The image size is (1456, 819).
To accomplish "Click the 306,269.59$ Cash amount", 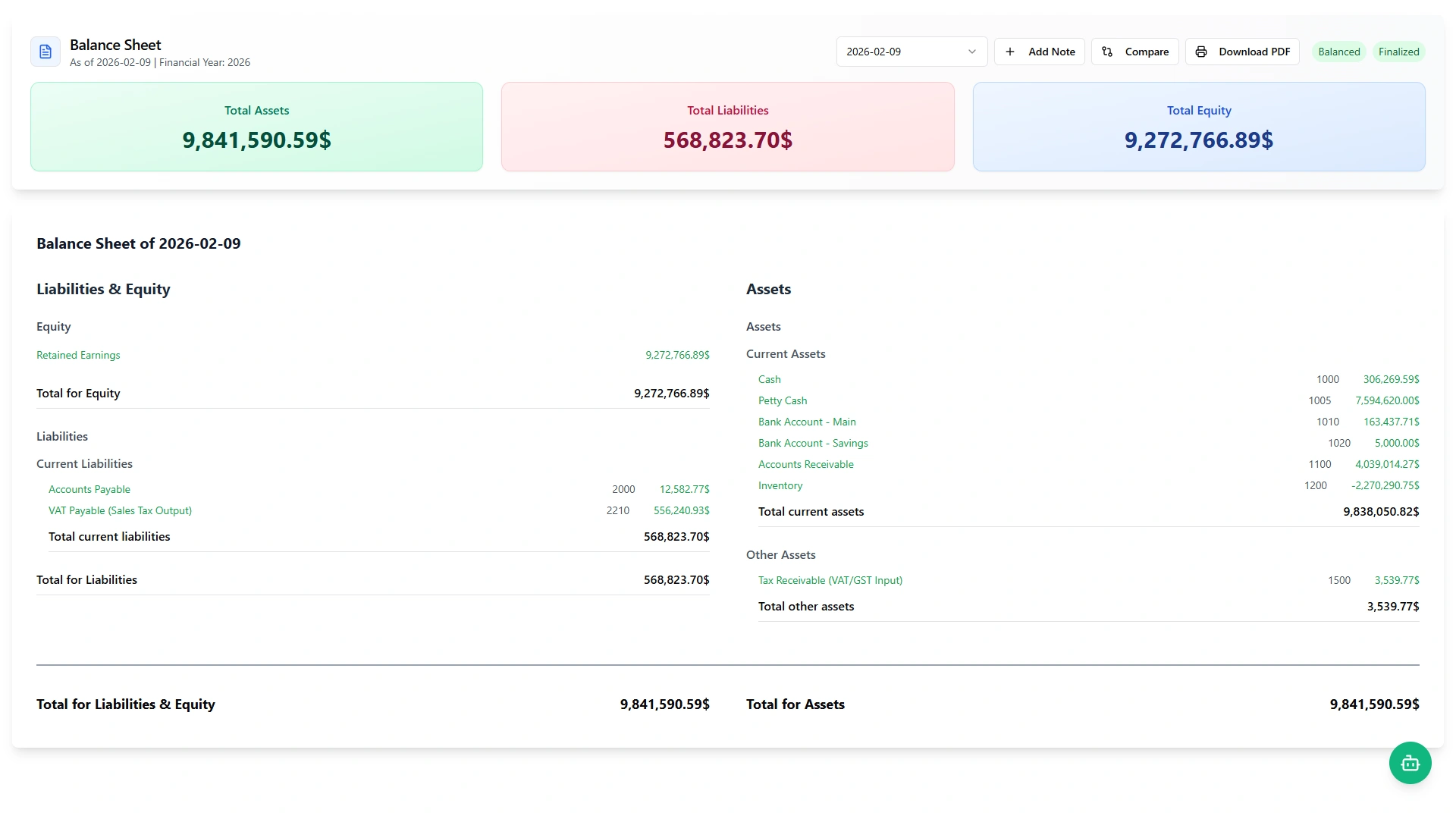I will click(x=1391, y=379).
